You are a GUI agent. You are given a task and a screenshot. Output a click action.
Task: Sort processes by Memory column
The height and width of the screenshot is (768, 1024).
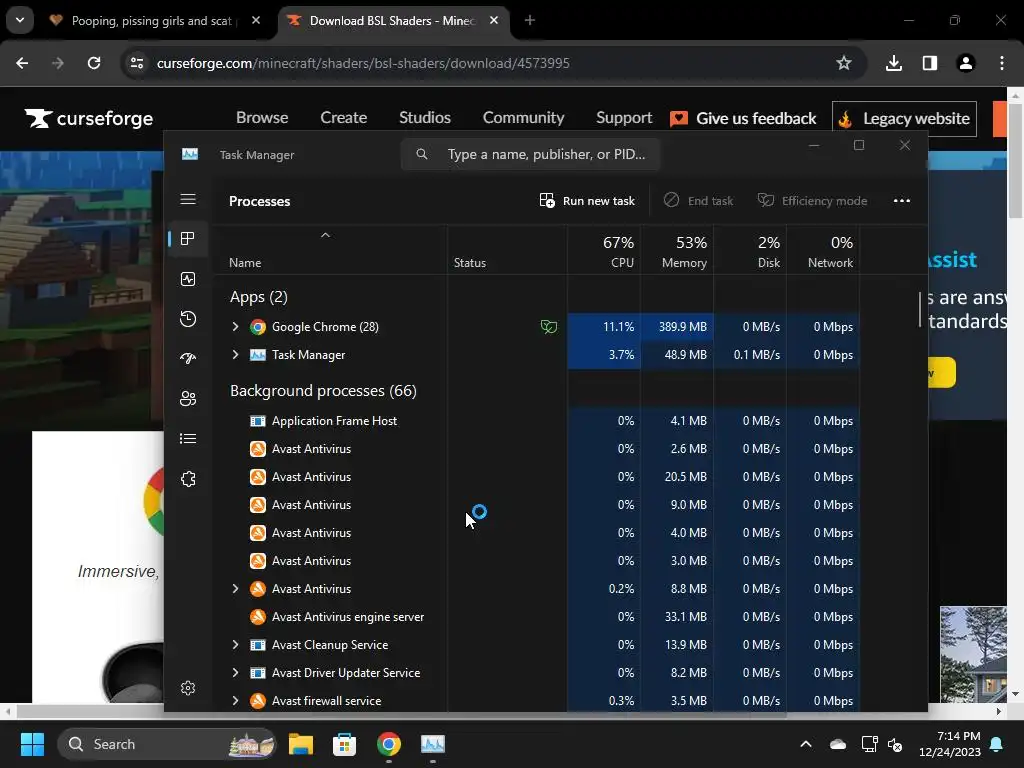coord(677,251)
